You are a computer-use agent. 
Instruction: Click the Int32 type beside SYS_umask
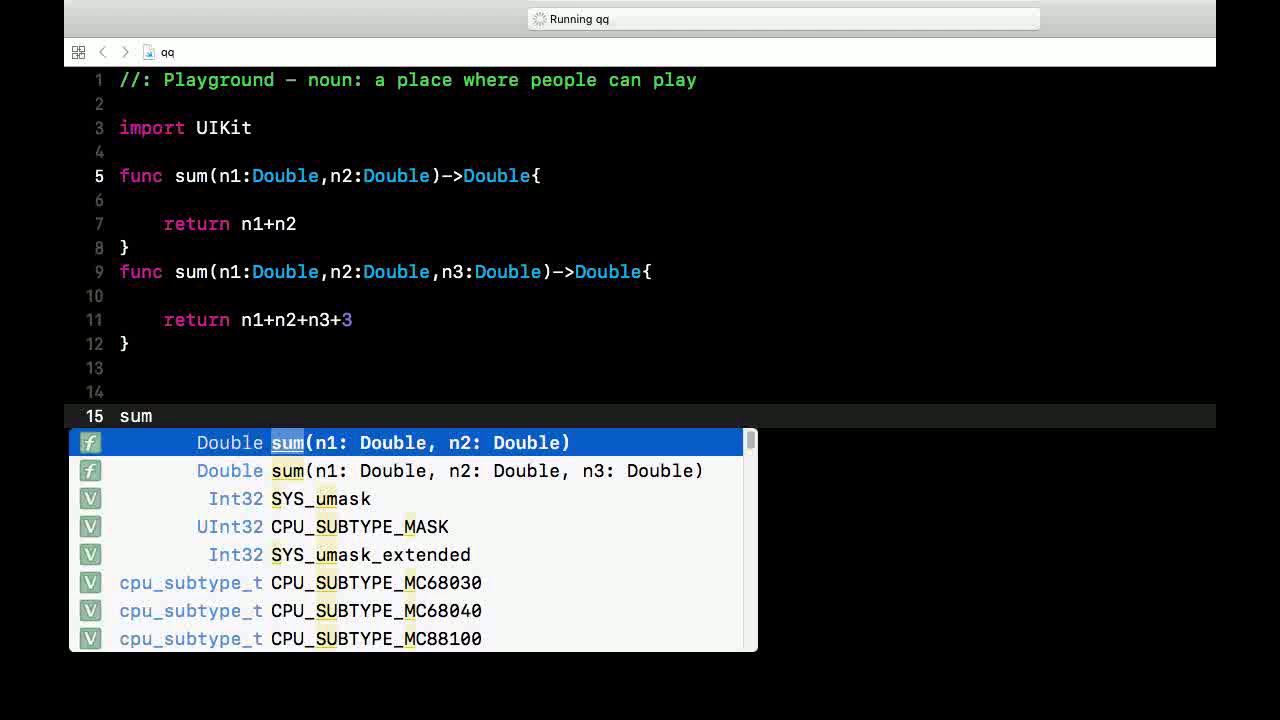(236, 499)
